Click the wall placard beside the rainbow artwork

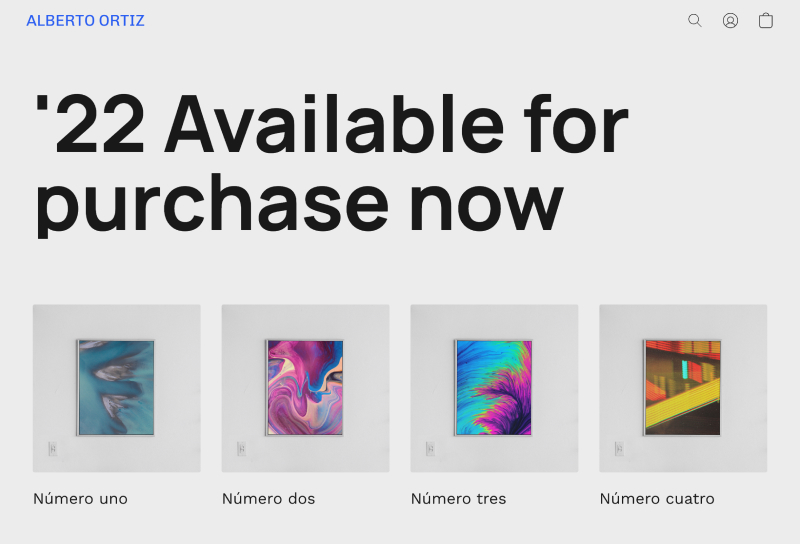pos(430,449)
